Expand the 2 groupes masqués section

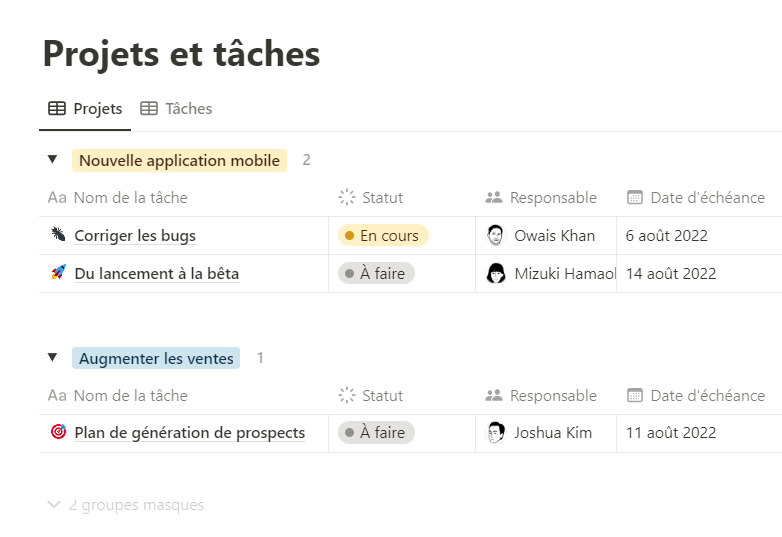click(126, 505)
